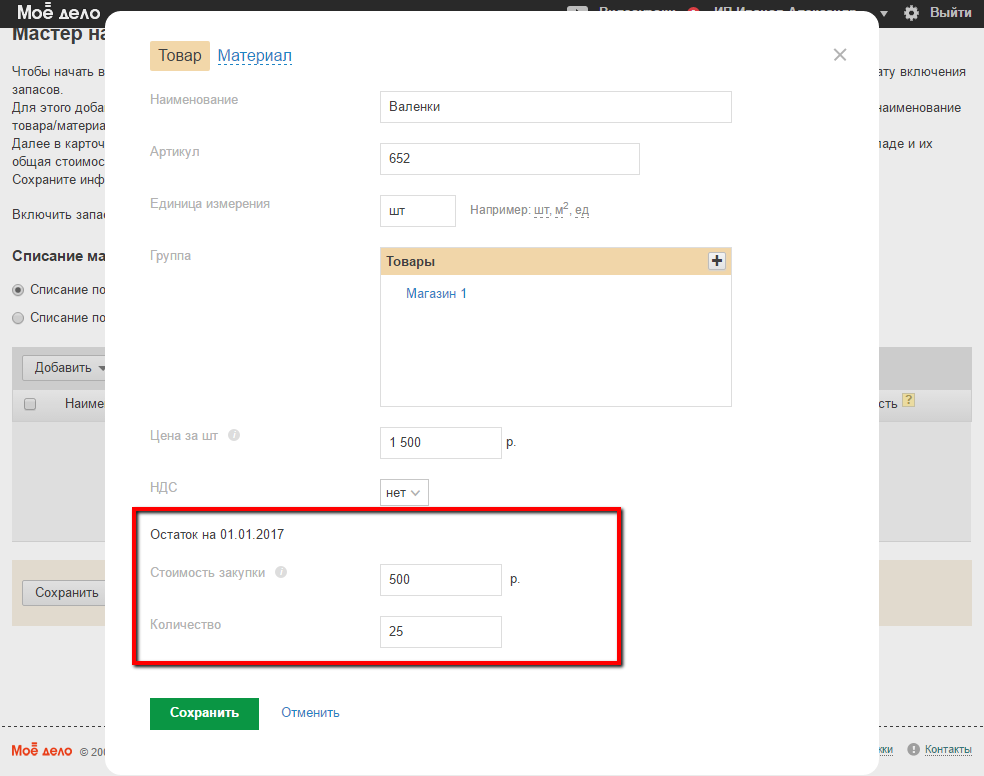Focus the Стоимость закупки field 500
This screenshot has width=984, height=776.
point(441,580)
